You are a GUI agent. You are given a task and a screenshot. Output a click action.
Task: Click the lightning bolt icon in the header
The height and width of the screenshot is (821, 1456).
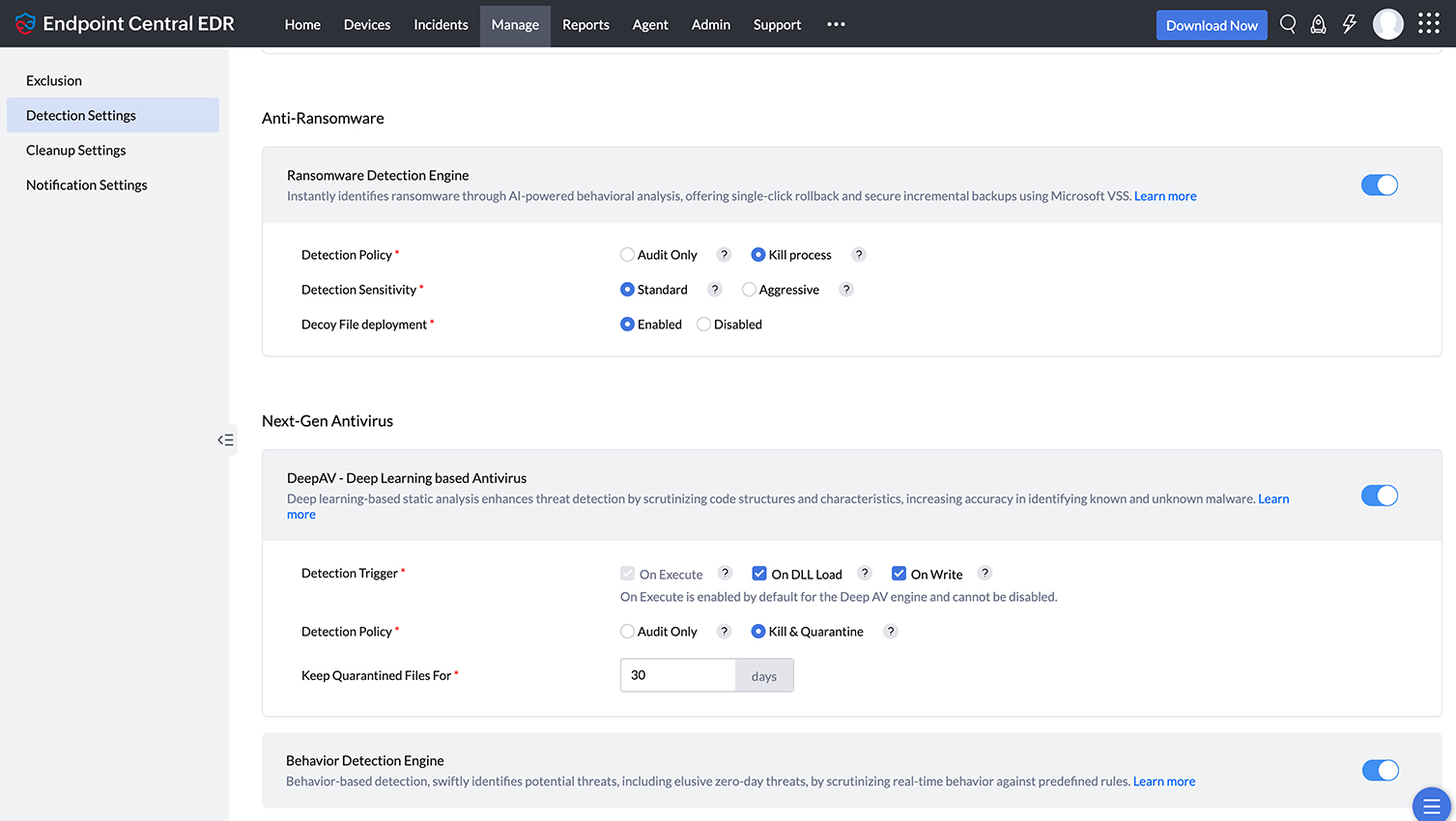[1350, 24]
